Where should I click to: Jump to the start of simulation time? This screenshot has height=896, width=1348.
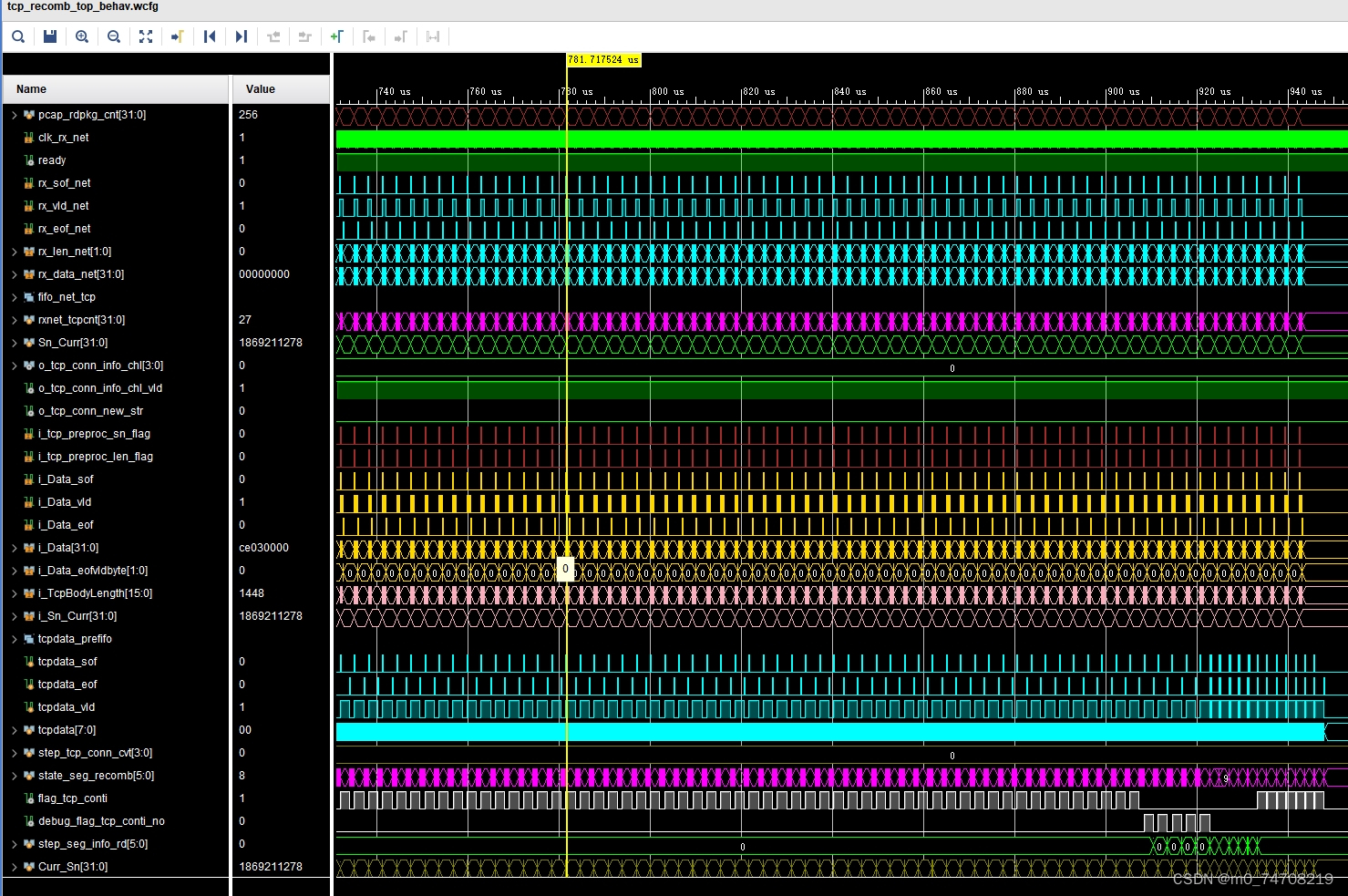click(x=210, y=36)
